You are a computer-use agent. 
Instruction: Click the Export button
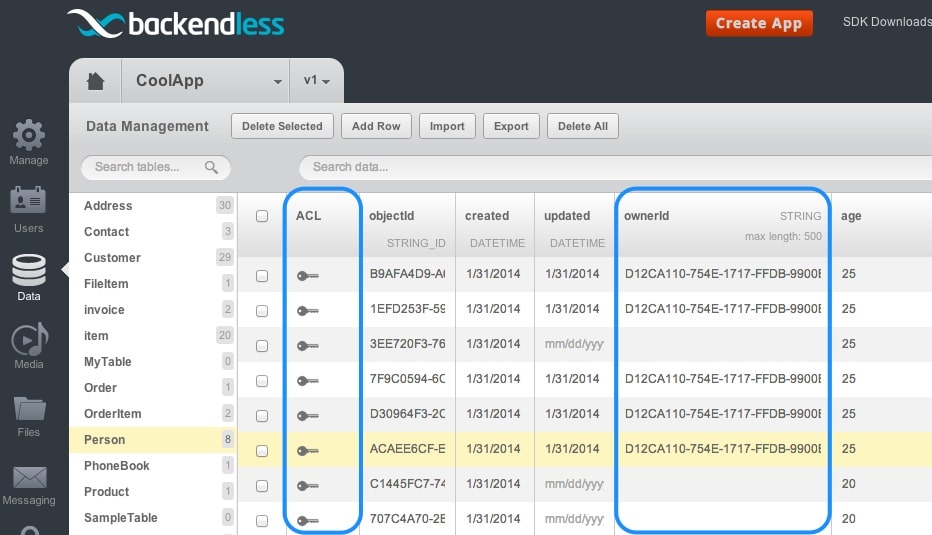pyautogui.click(x=511, y=126)
